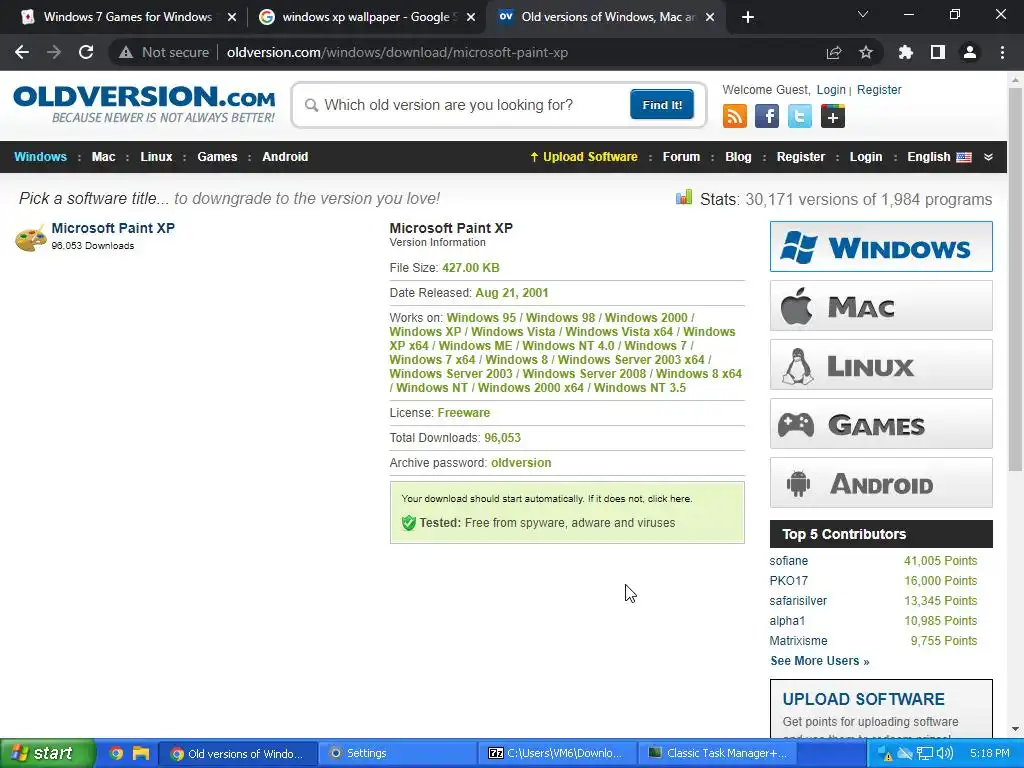The width and height of the screenshot is (1024, 768).
Task: Click the OLDVERSION.COM logo
Action: coord(144,104)
